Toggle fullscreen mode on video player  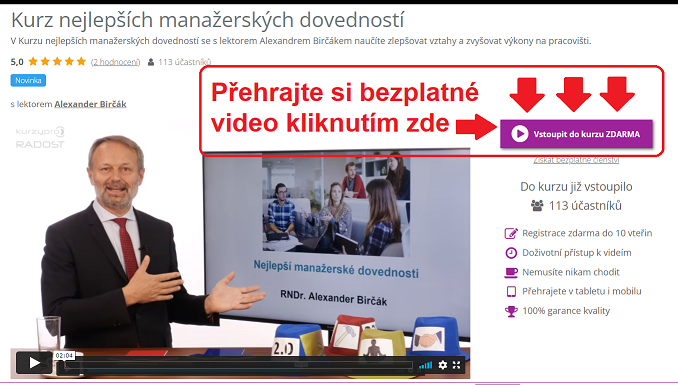[x=457, y=365]
